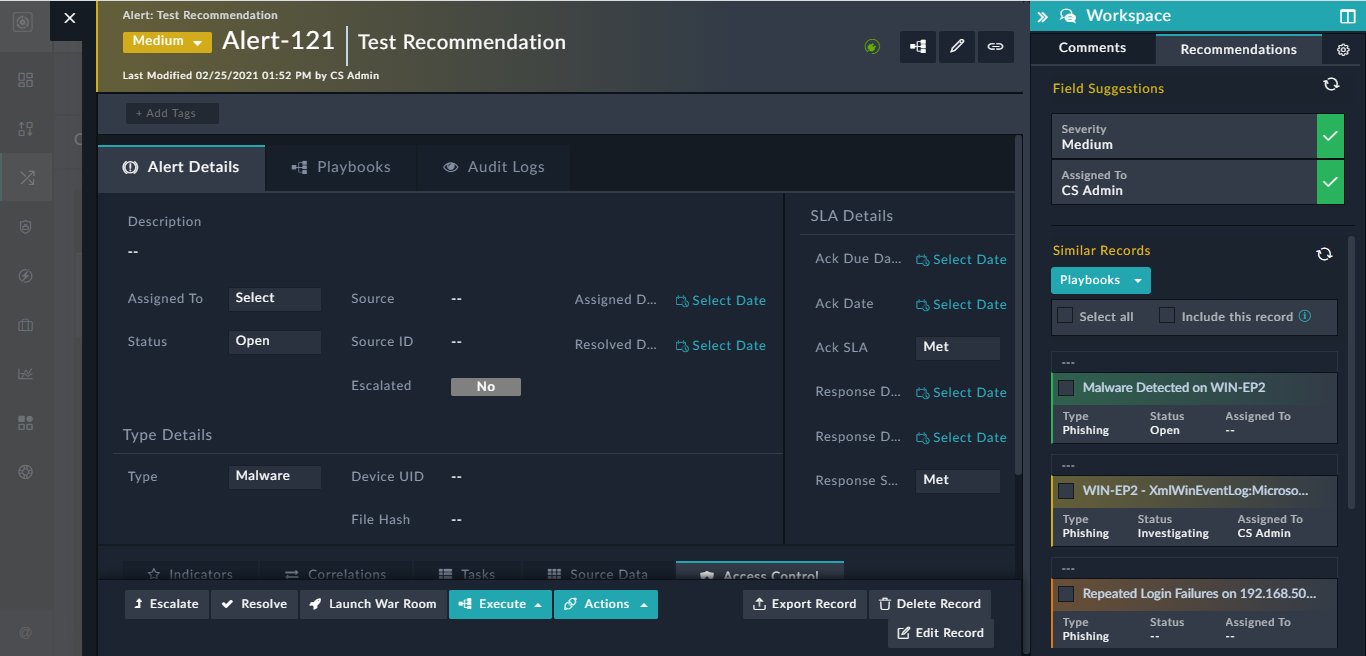Check Include this record checkbox
The height and width of the screenshot is (656, 1366).
pos(1166,316)
